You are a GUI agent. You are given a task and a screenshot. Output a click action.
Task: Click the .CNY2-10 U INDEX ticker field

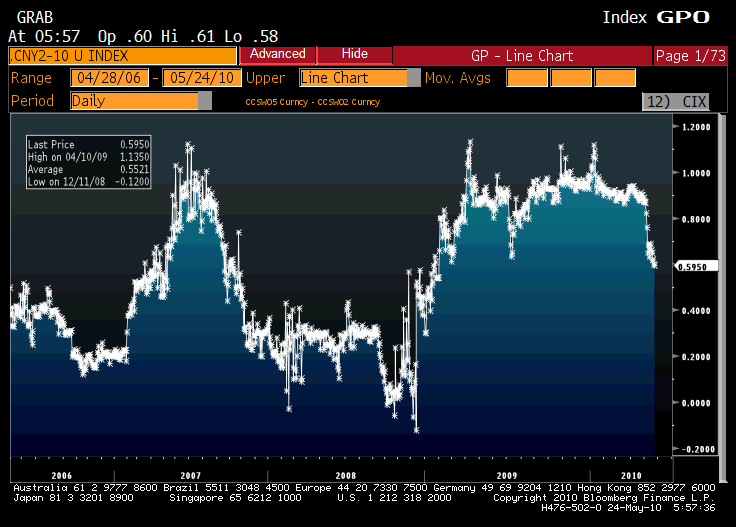coord(122,55)
